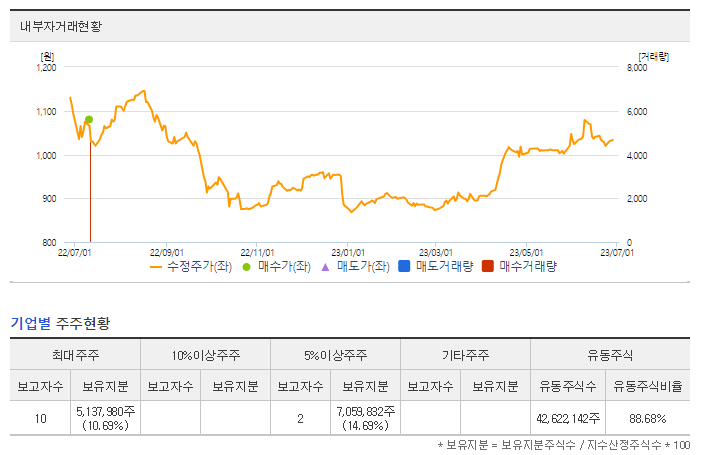Click the 23/05/01 x-axis date label
Viewport: 701px width, 455px height.
coord(526,253)
